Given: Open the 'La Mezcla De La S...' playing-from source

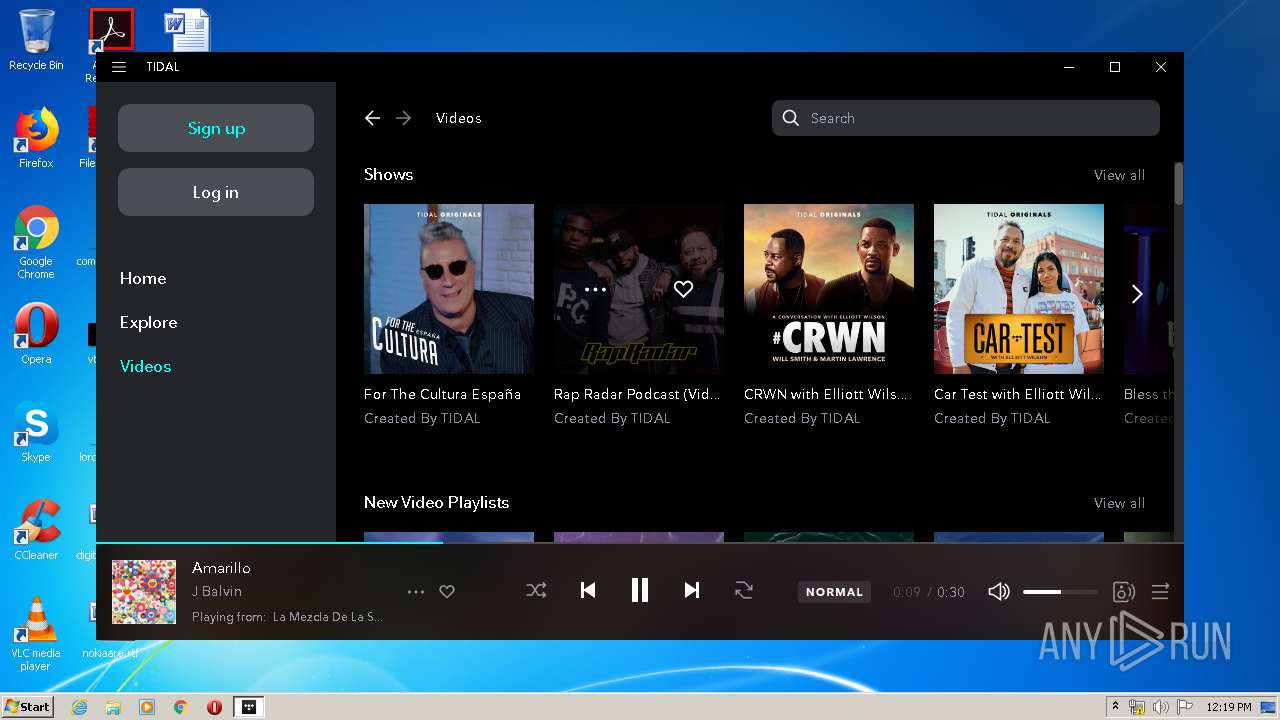Looking at the screenshot, I should pos(328,617).
